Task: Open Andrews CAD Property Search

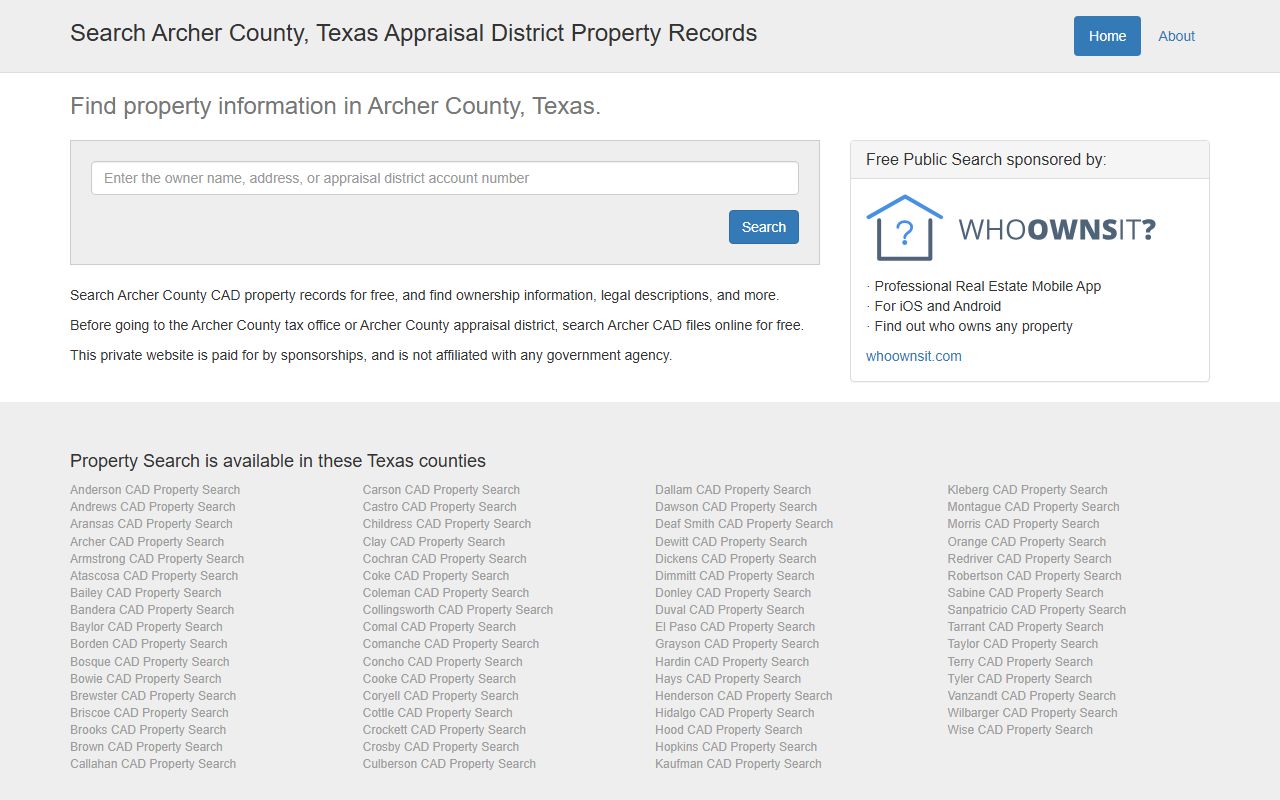Action: tap(153, 507)
